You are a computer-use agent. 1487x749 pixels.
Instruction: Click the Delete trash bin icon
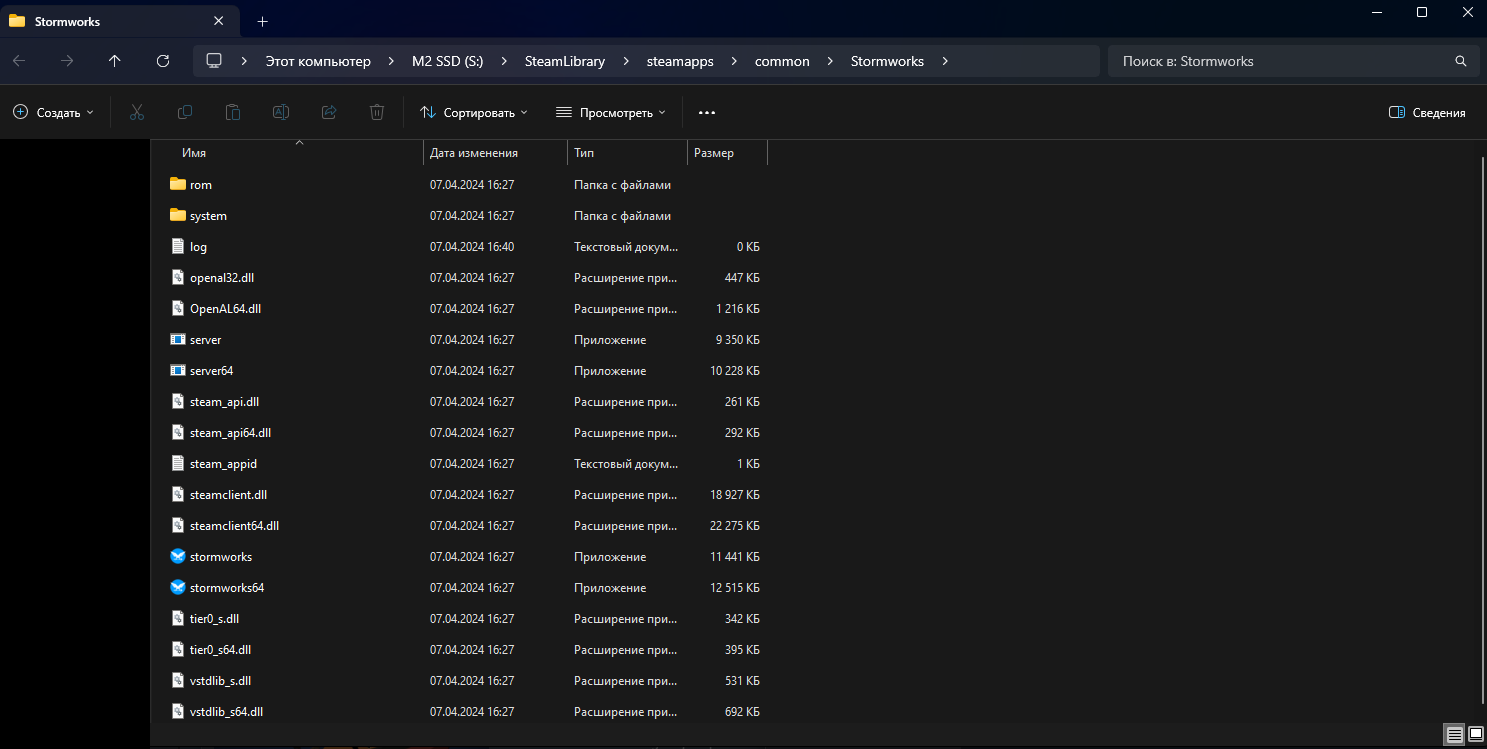point(377,113)
